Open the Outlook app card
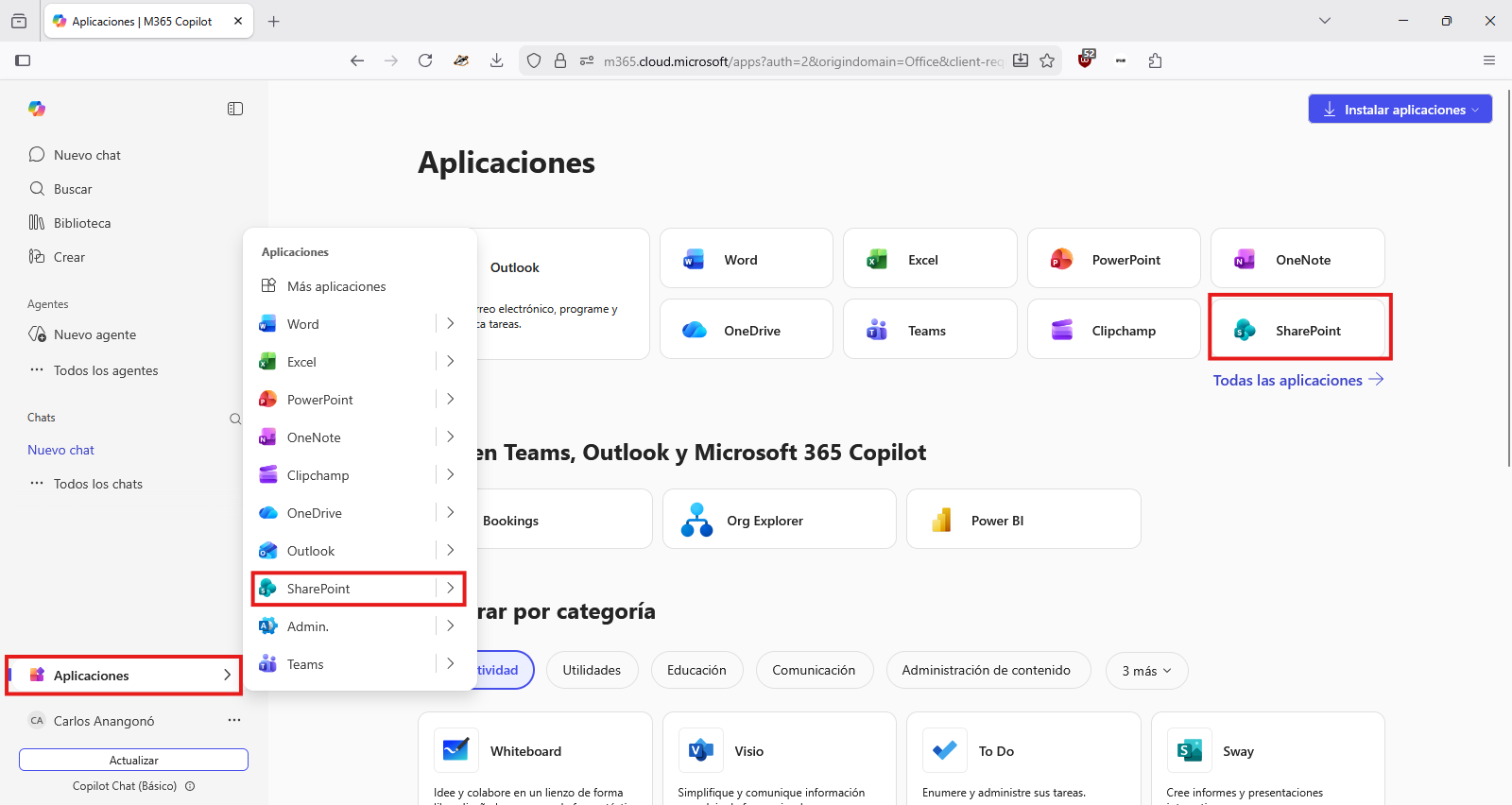The image size is (1512, 805). pos(563,294)
